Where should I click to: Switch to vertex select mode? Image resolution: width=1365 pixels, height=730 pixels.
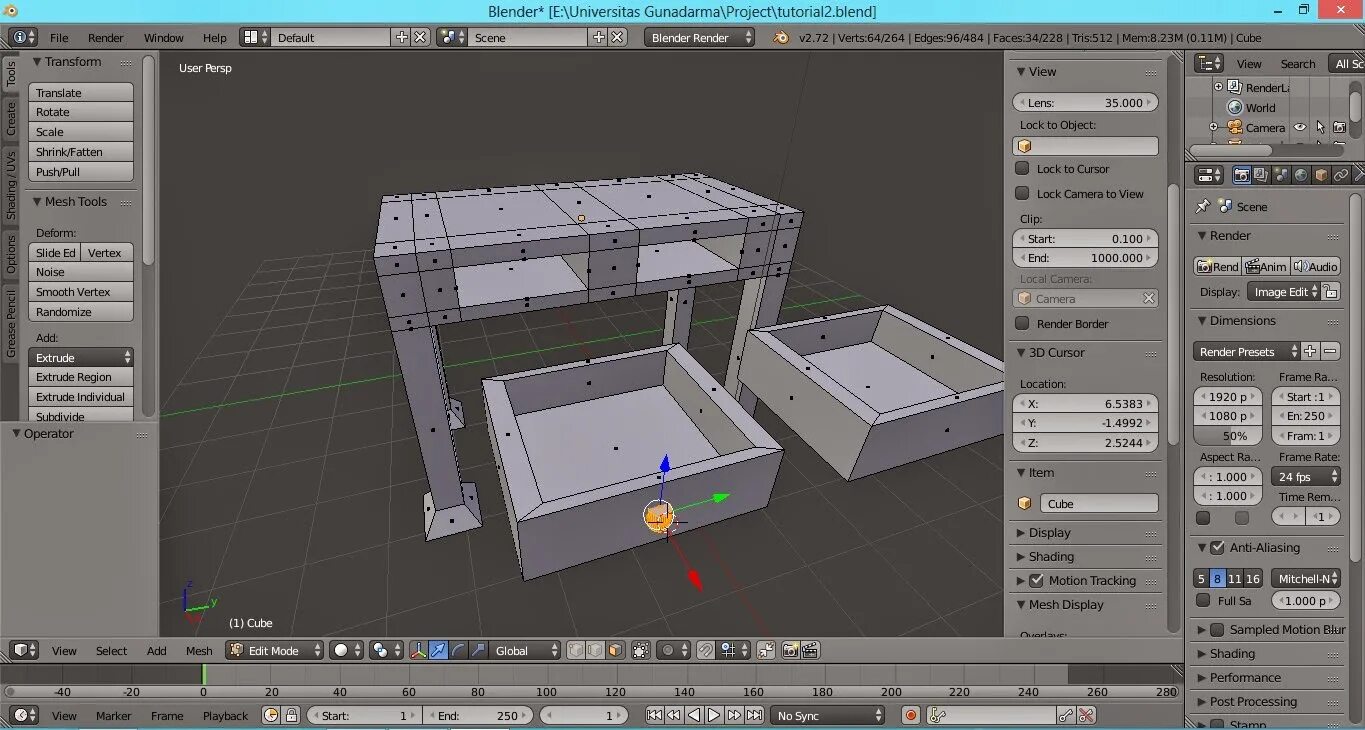(576, 650)
